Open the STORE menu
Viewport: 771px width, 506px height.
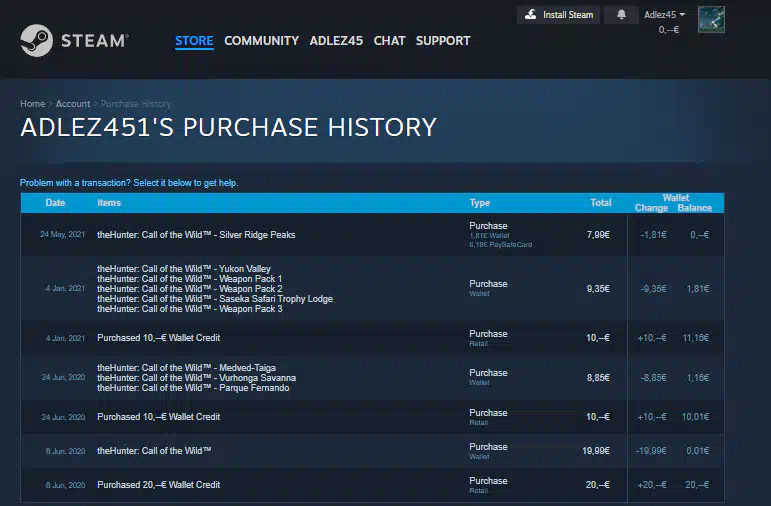click(194, 41)
